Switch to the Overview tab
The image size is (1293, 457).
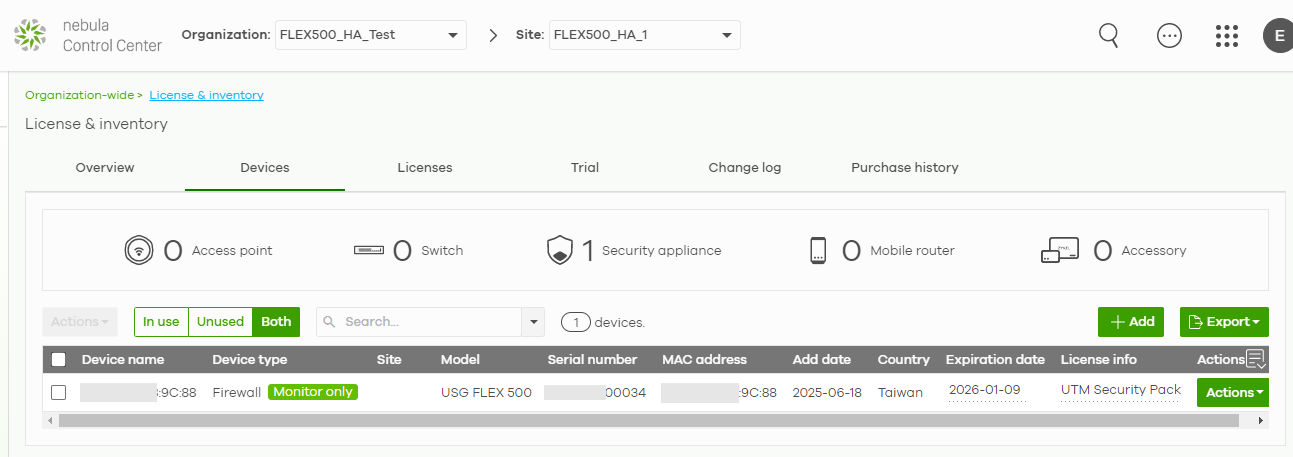(x=105, y=167)
